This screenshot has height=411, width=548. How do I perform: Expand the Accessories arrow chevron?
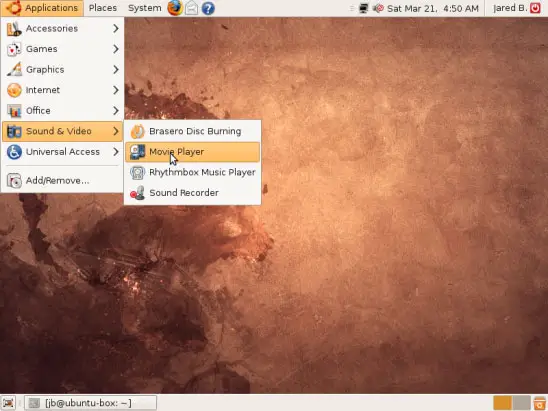click(x=116, y=28)
